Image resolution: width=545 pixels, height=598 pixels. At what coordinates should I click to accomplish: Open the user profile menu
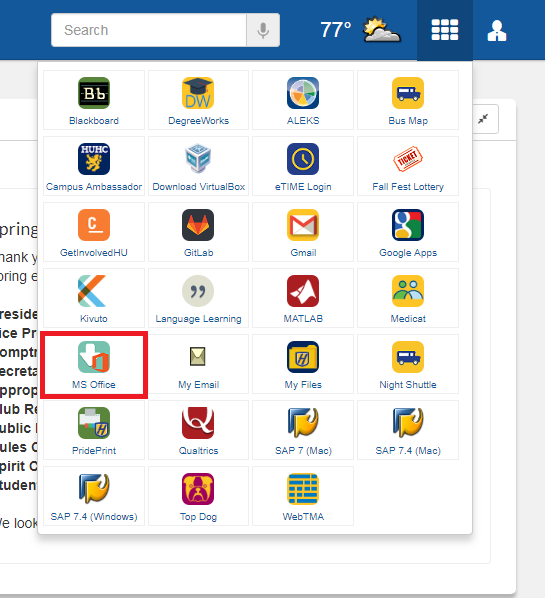[497, 31]
